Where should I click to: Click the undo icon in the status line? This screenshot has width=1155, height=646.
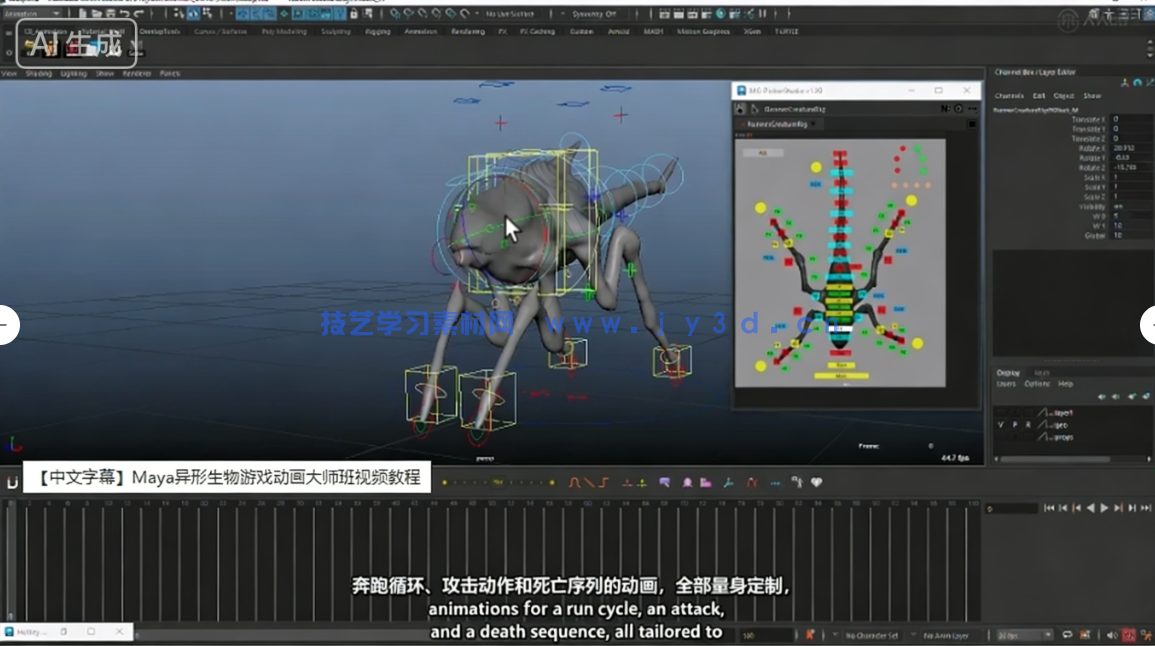click(x=125, y=14)
